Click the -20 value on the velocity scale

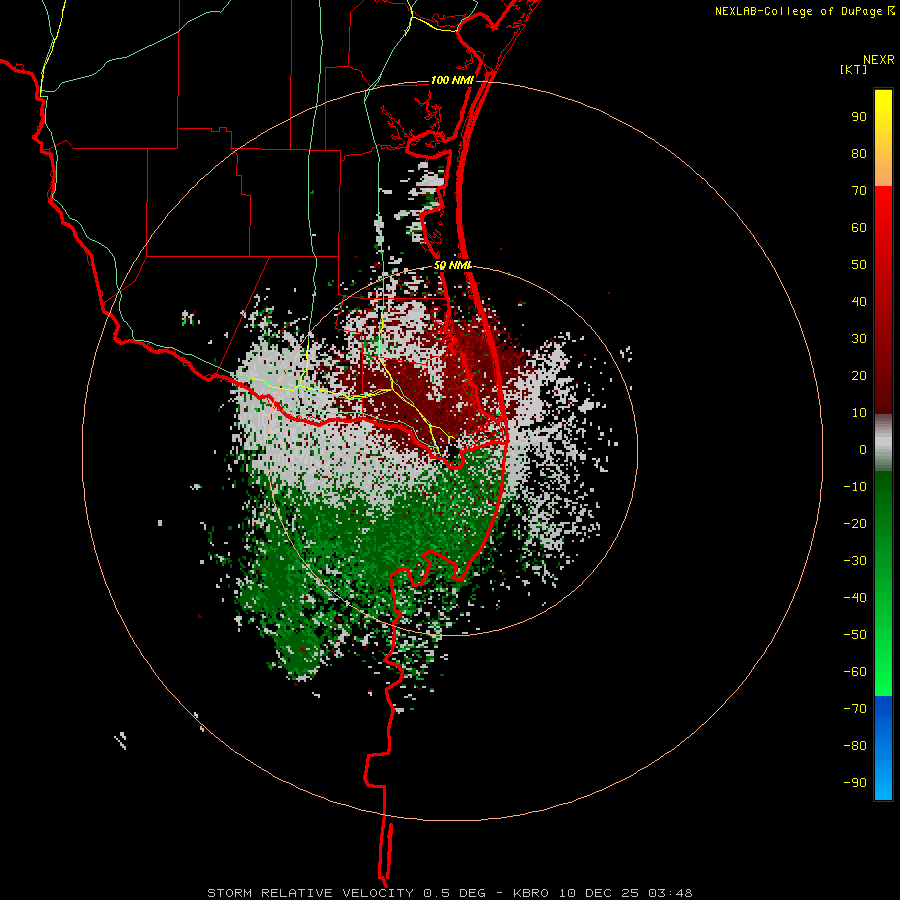[855, 524]
